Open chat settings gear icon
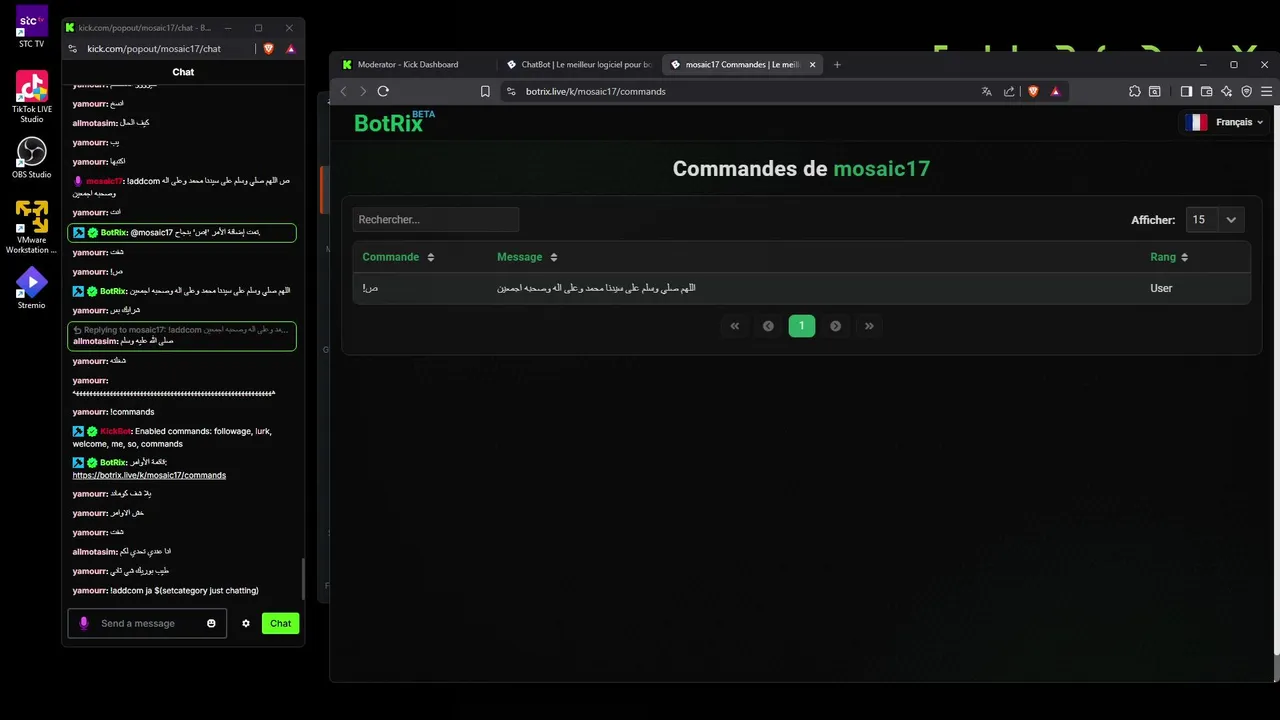 tap(246, 623)
